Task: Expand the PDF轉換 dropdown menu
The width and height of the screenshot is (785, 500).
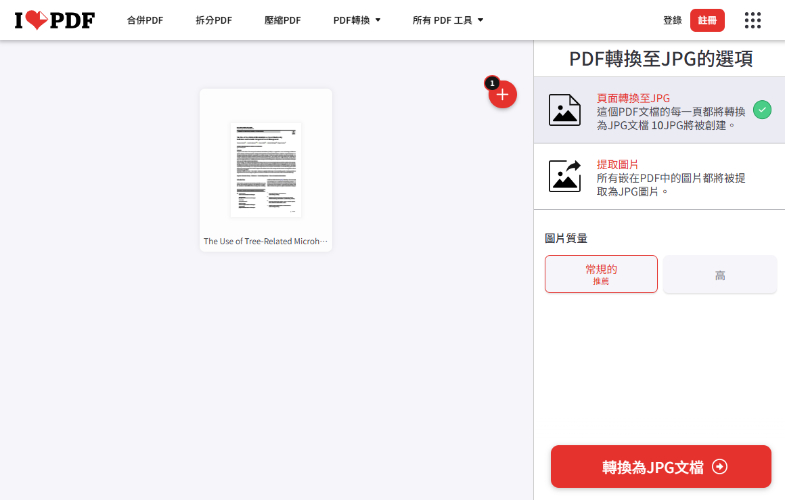Action: coord(357,20)
